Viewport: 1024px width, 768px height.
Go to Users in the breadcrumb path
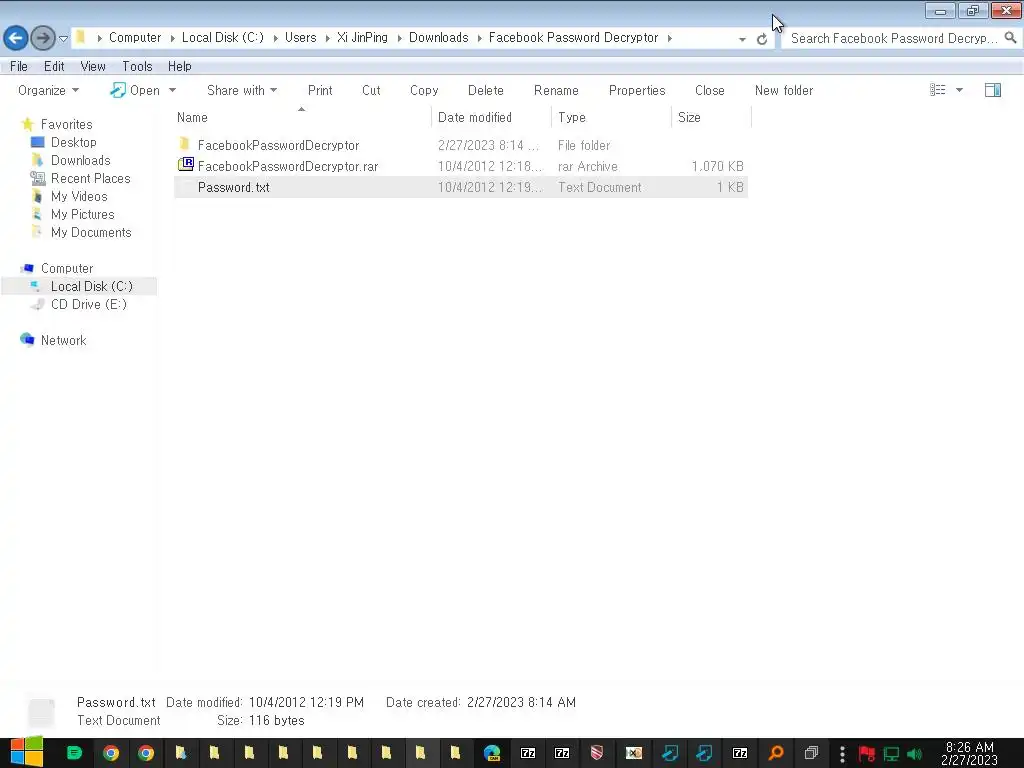(300, 38)
